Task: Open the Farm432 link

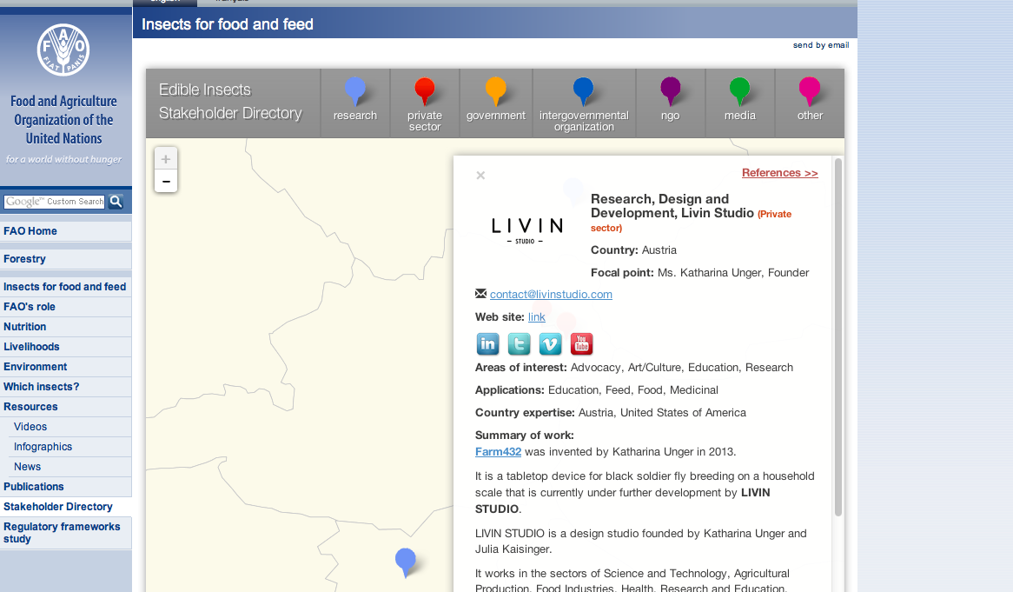Action: [498, 452]
